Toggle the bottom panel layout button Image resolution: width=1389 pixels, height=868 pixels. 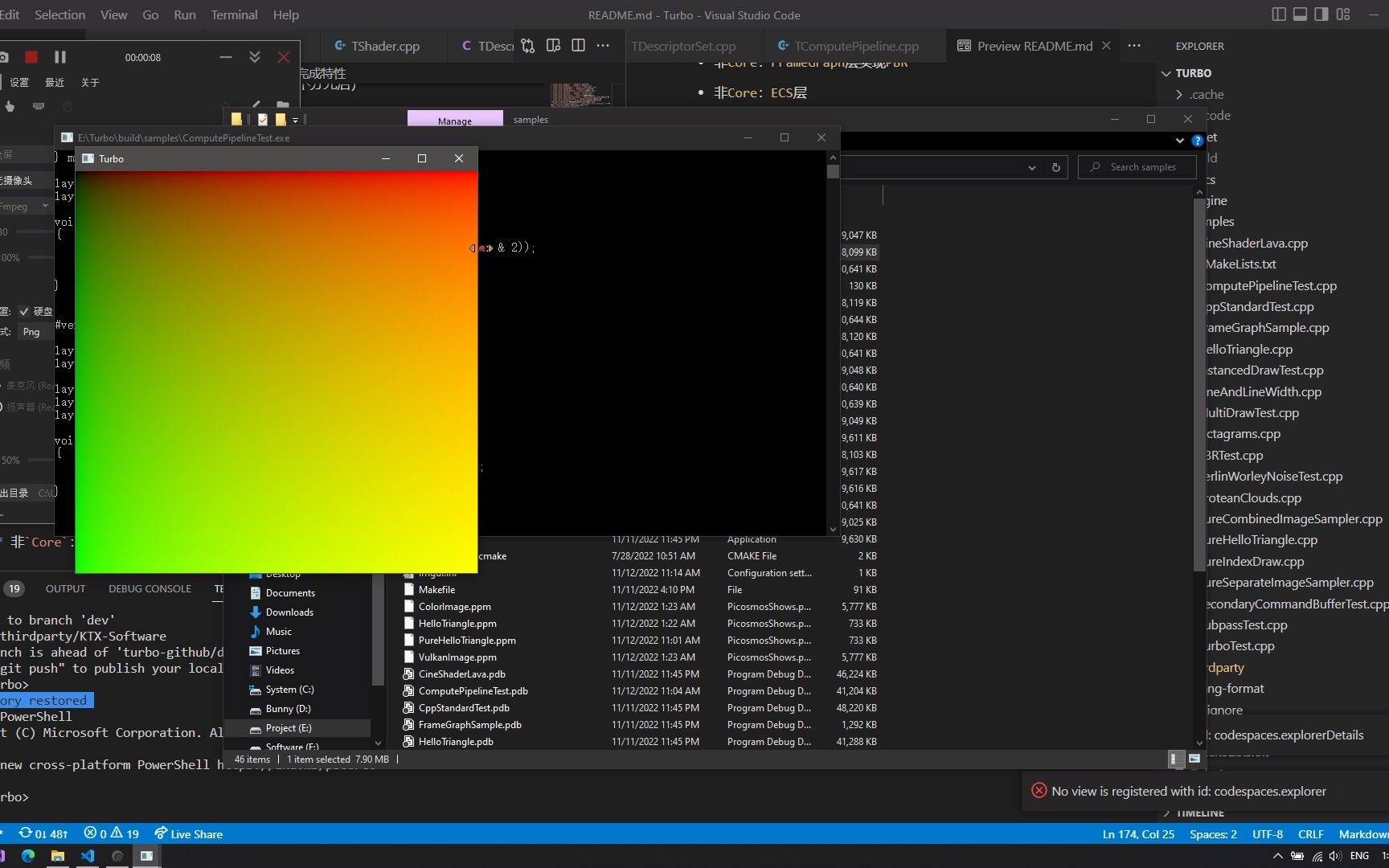1300,14
